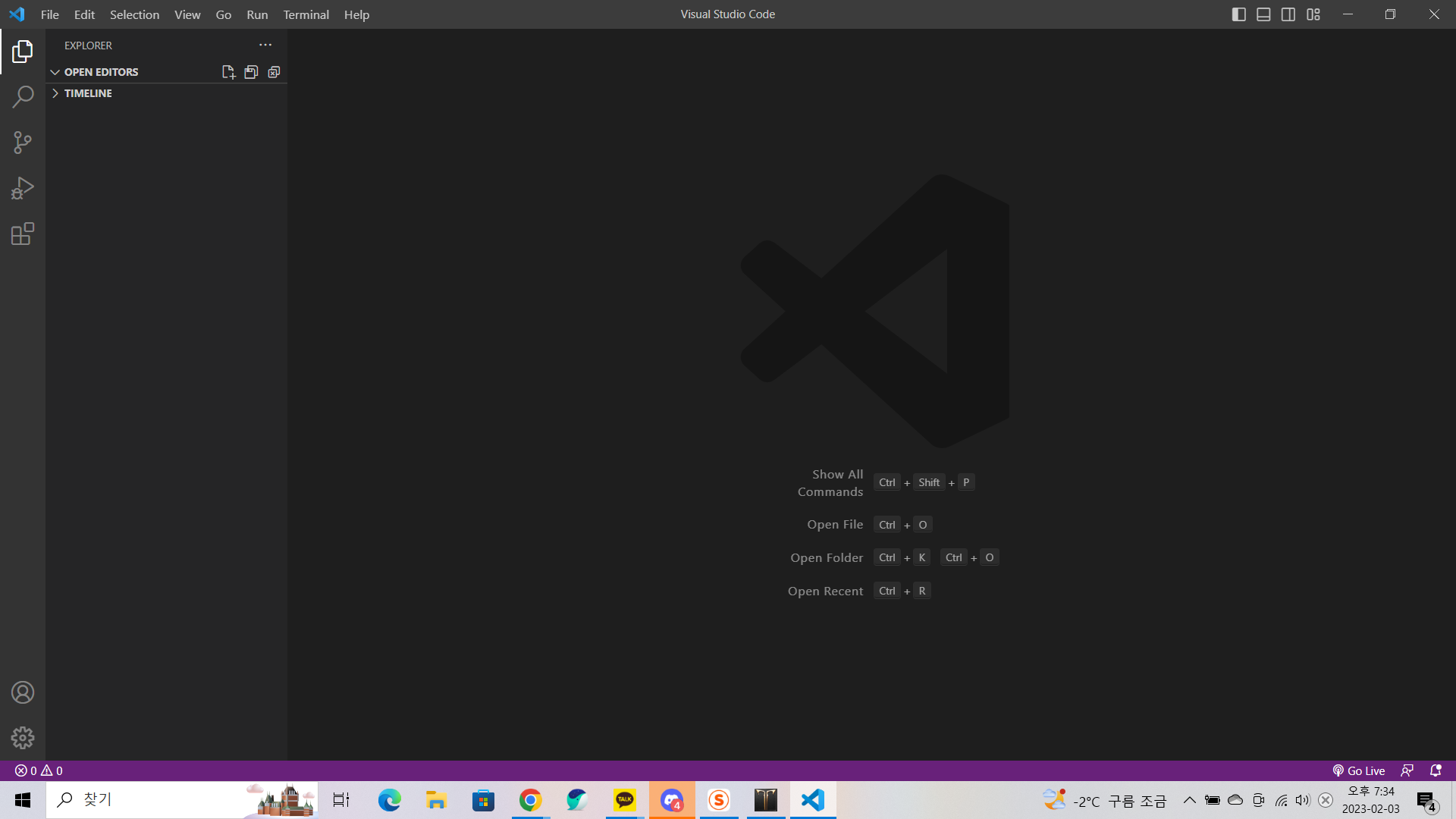Click the Open Folder shortcut label

click(x=827, y=557)
